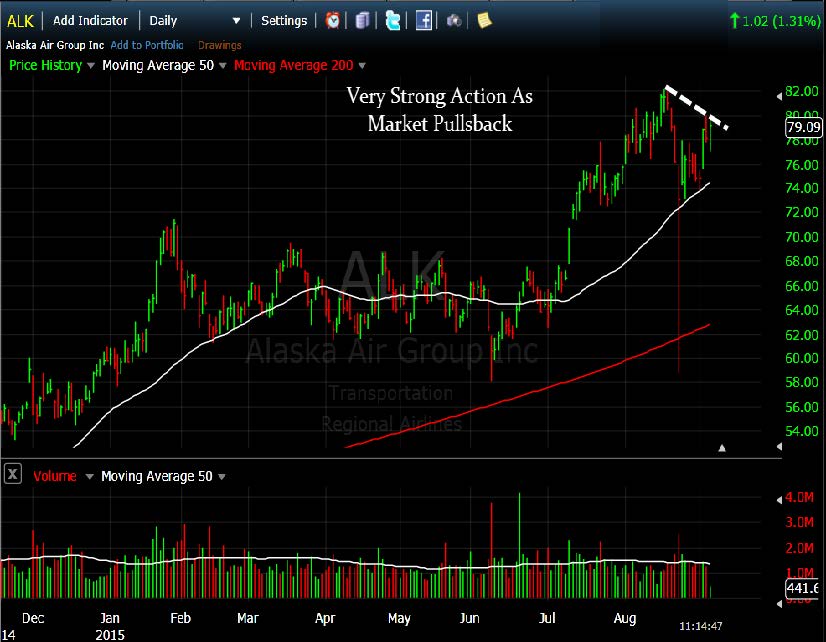Image resolution: width=826 pixels, height=642 pixels.
Task: Click the Feb label on time axis
Action: [180, 618]
